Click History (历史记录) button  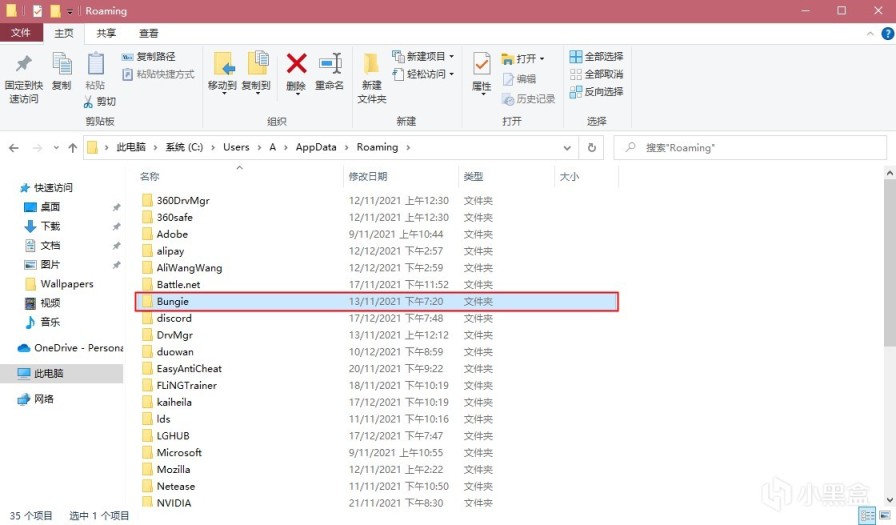pyautogui.click(x=529, y=99)
